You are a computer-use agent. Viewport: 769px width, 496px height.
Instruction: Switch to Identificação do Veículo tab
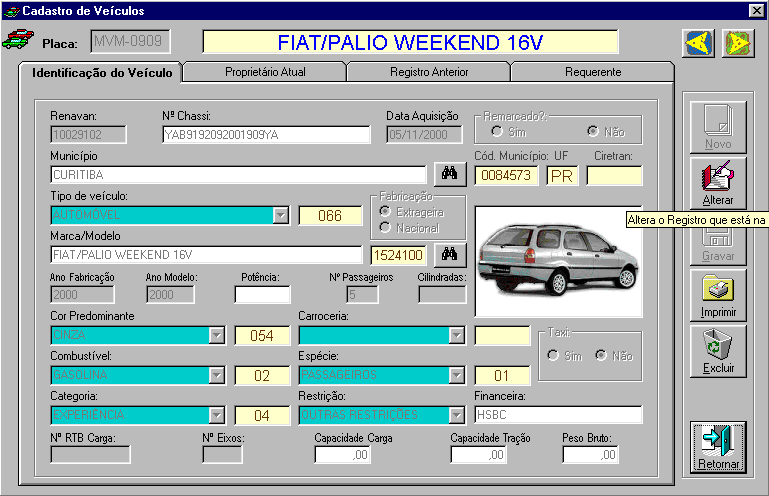pyautogui.click(x=102, y=73)
